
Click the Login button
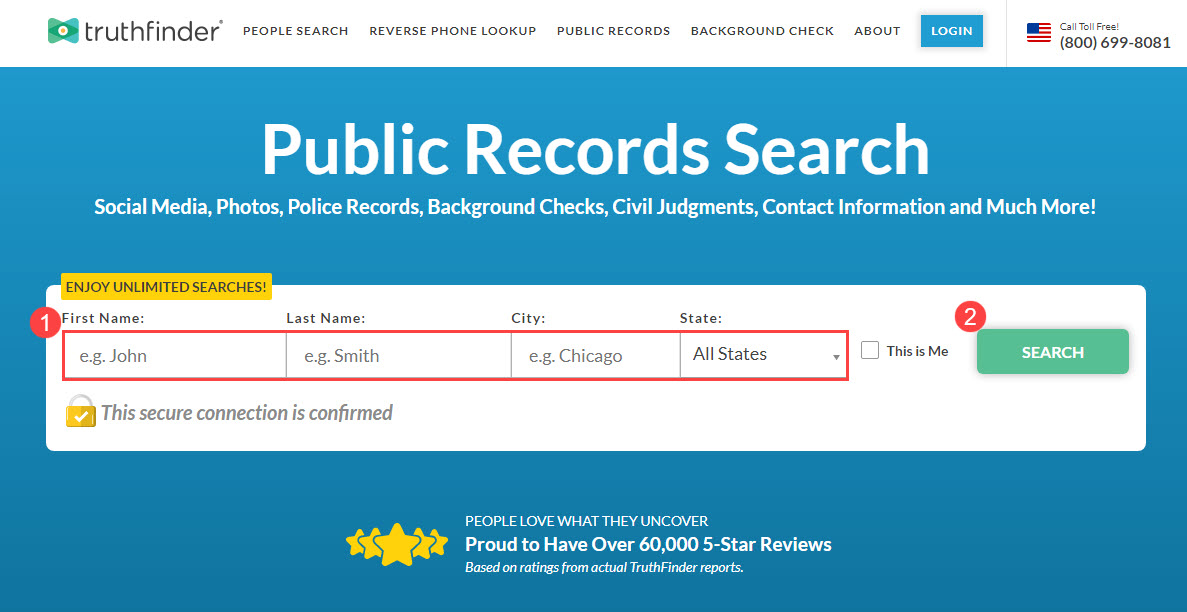952,31
